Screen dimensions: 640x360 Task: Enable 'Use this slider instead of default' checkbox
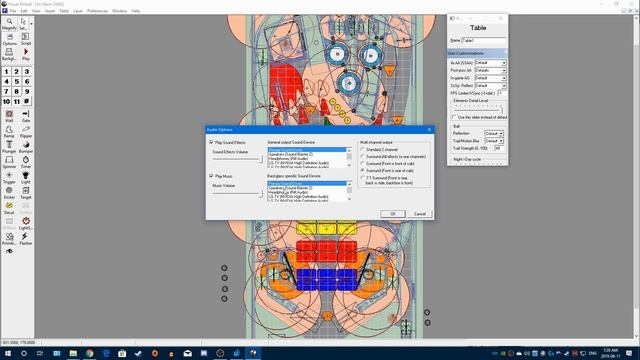tap(454, 118)
